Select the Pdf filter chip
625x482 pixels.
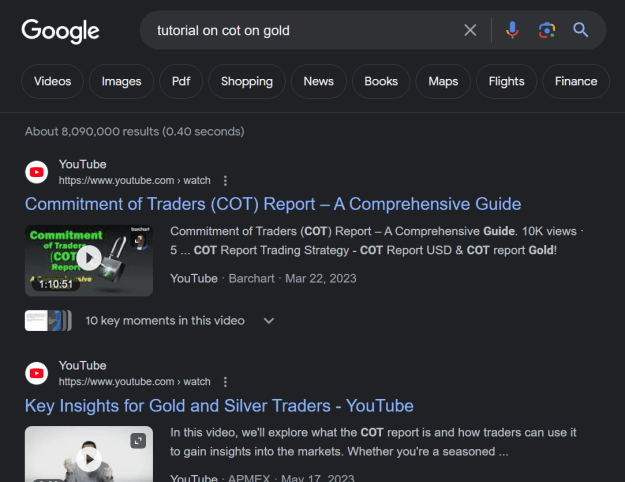point(181,81)
